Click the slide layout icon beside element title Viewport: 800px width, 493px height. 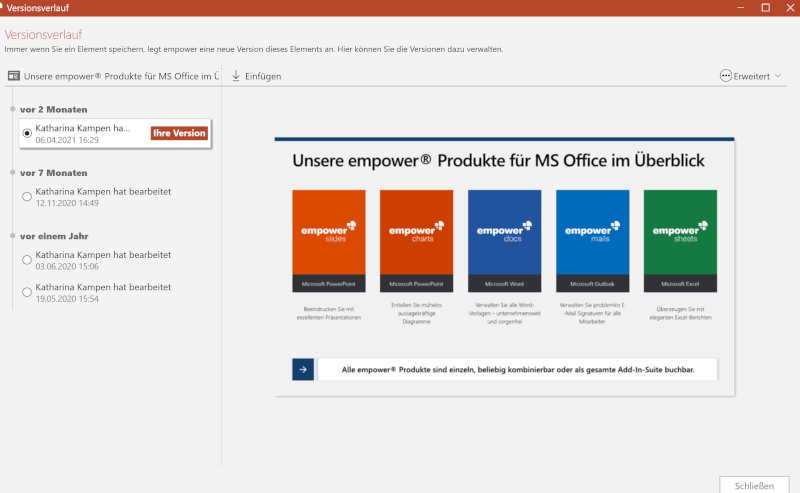[14, 76]
